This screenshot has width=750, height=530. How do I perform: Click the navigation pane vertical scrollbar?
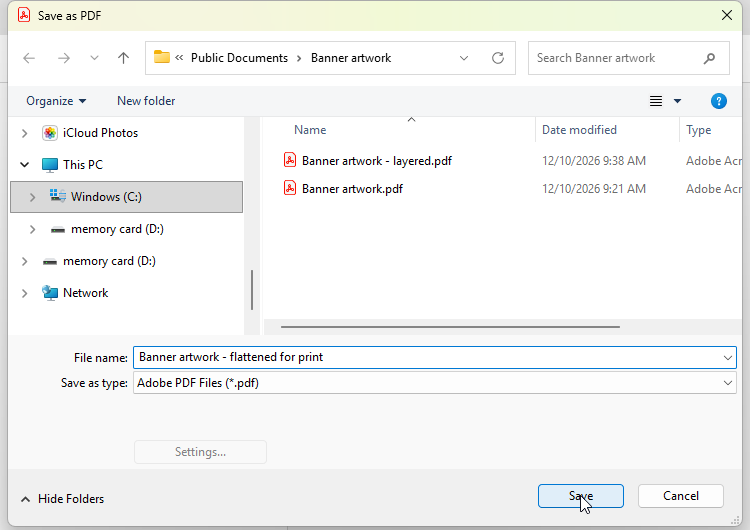[252, 290]
